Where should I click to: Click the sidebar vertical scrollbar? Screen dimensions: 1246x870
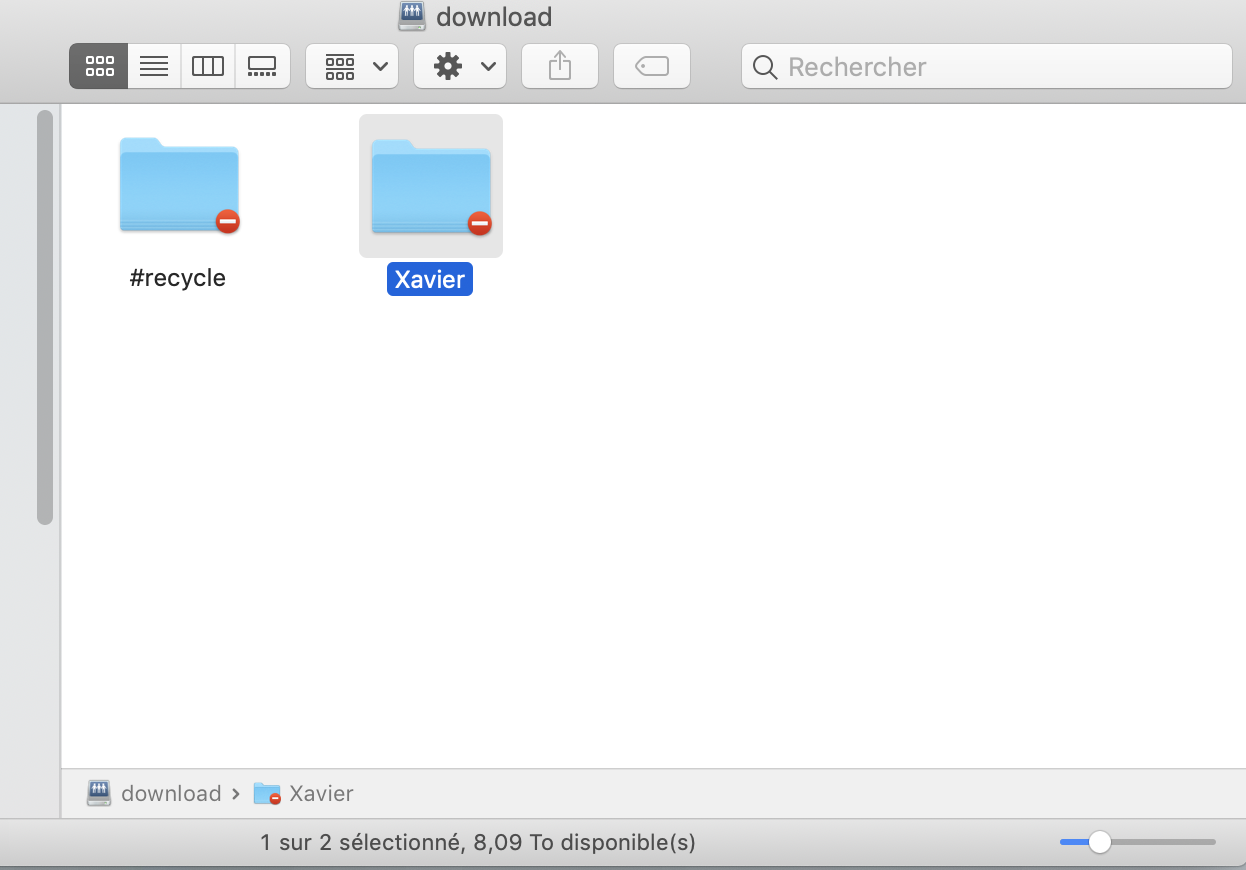coord(45,317)
